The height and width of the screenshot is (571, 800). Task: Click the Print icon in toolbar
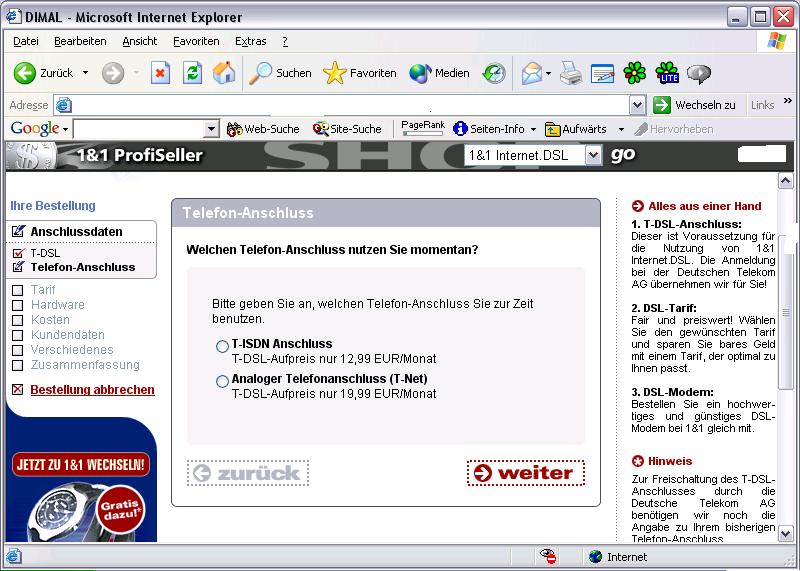pyautogui.click(x=570, y=73)
